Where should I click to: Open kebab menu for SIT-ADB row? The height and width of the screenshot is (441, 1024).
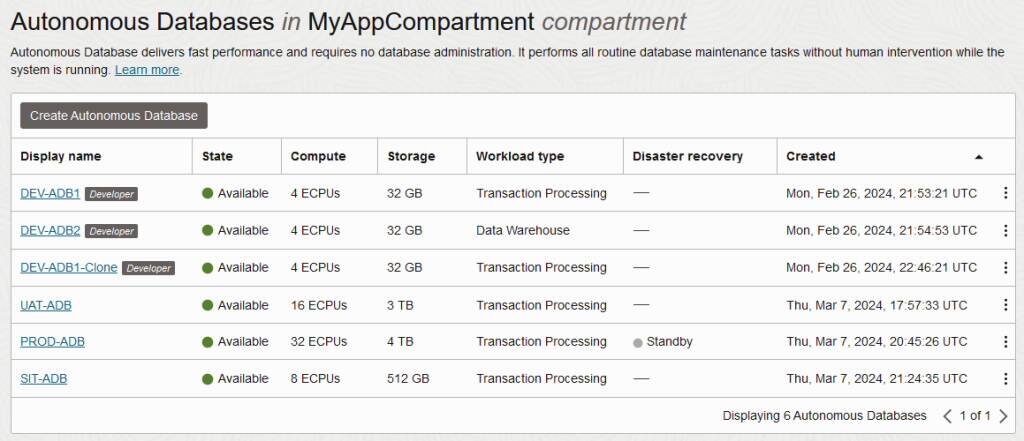1005,379
